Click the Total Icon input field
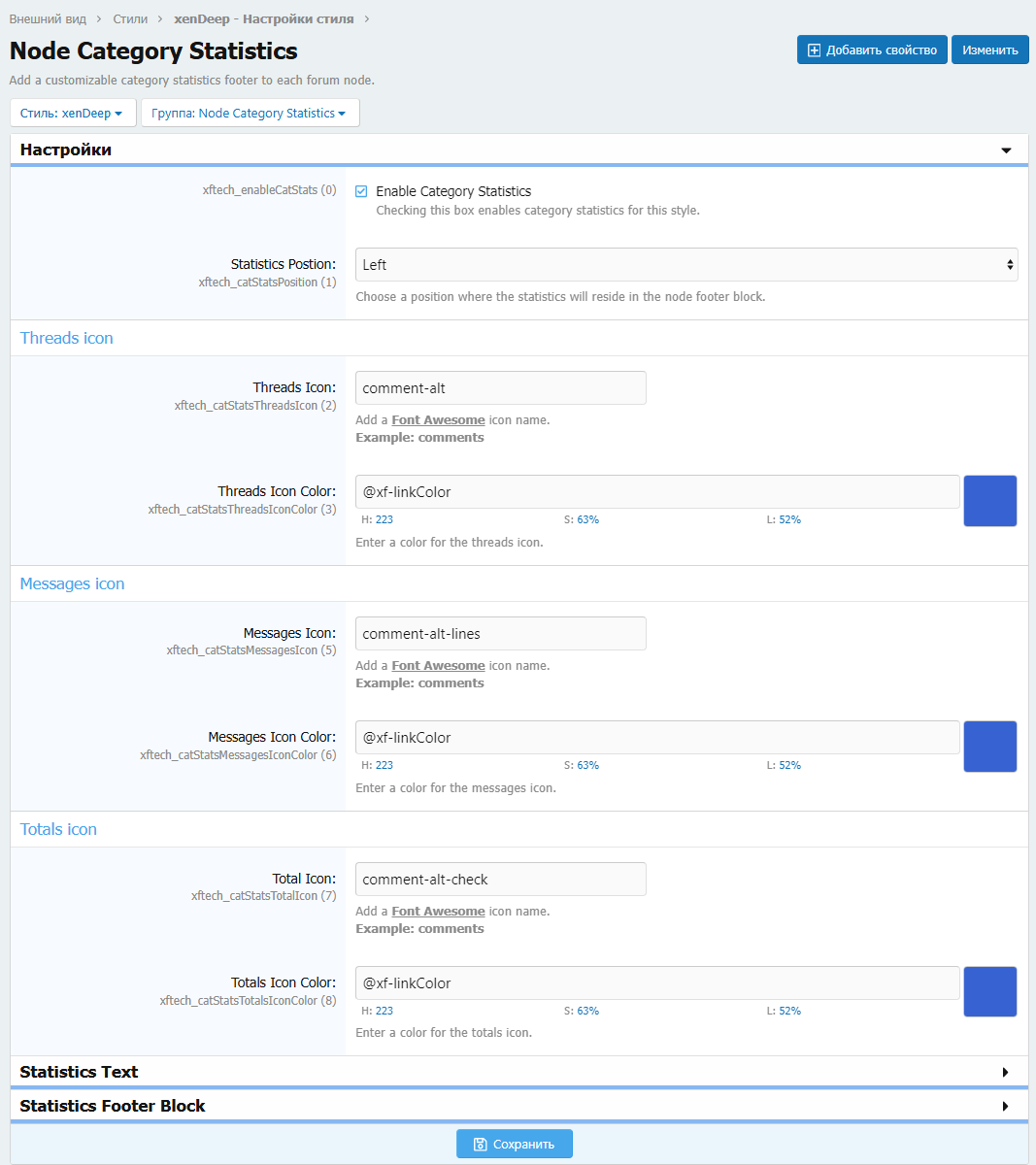 point(500,880)
